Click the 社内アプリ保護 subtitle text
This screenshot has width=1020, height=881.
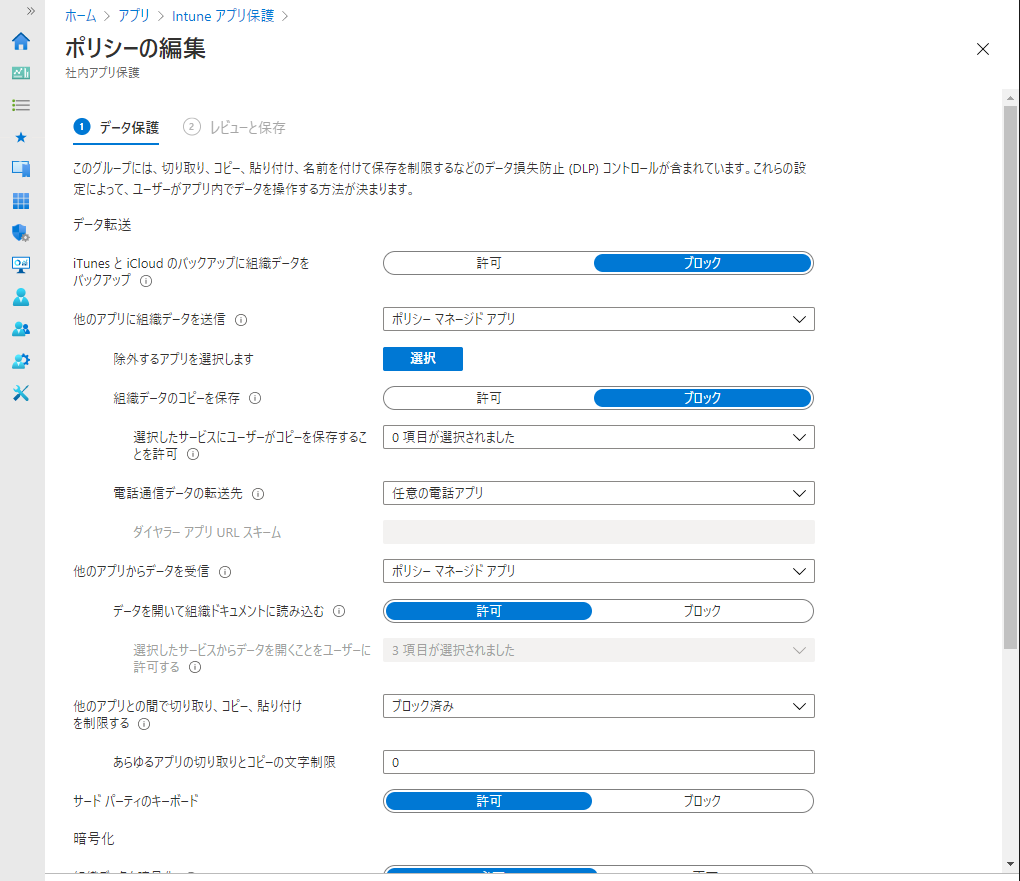pyautogui.click(x=102, y=73)
